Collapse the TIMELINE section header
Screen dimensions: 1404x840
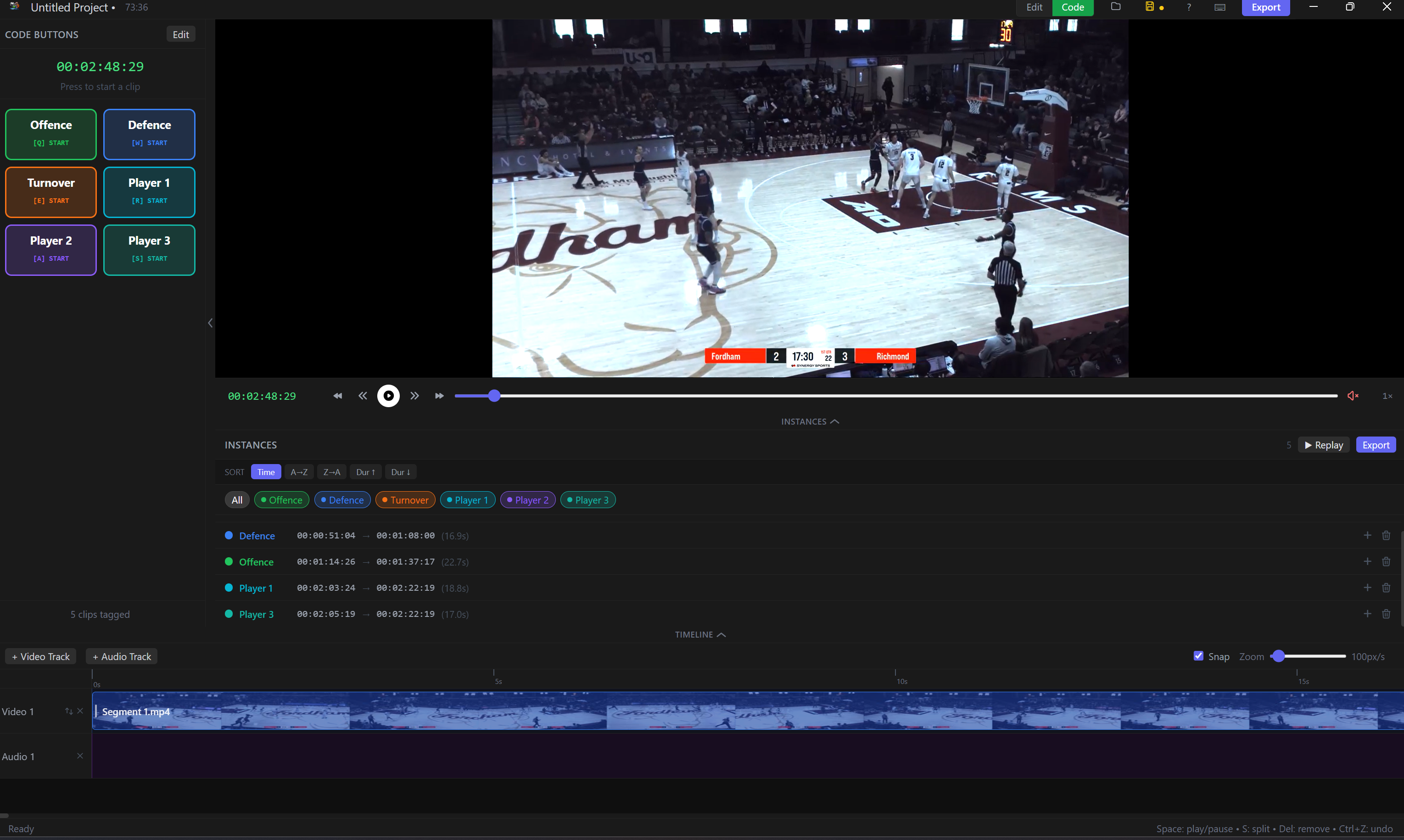pos(700,634)
